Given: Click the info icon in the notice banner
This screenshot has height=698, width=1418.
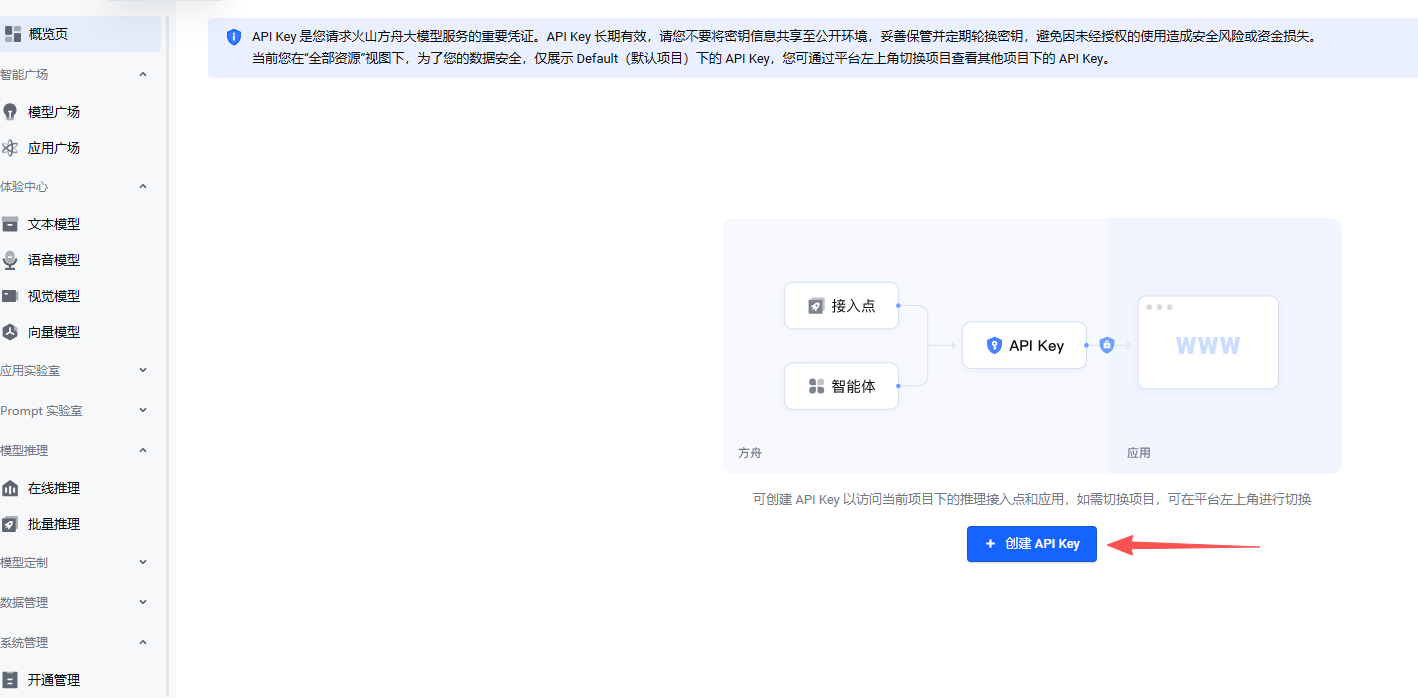Looking at the screenshot, I should click(x=234, y=37).
